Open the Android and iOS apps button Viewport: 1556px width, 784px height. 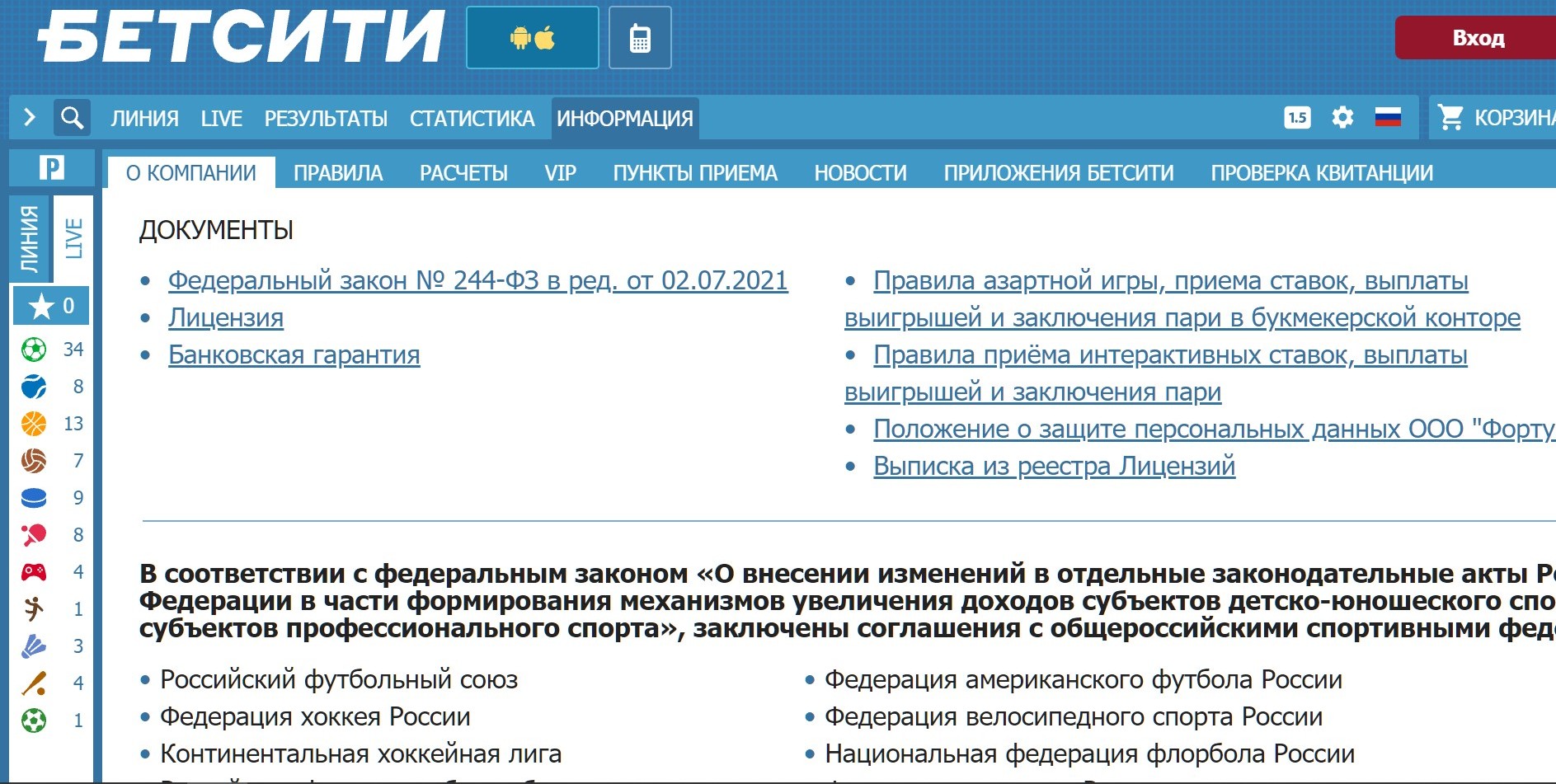click(533, 38)
